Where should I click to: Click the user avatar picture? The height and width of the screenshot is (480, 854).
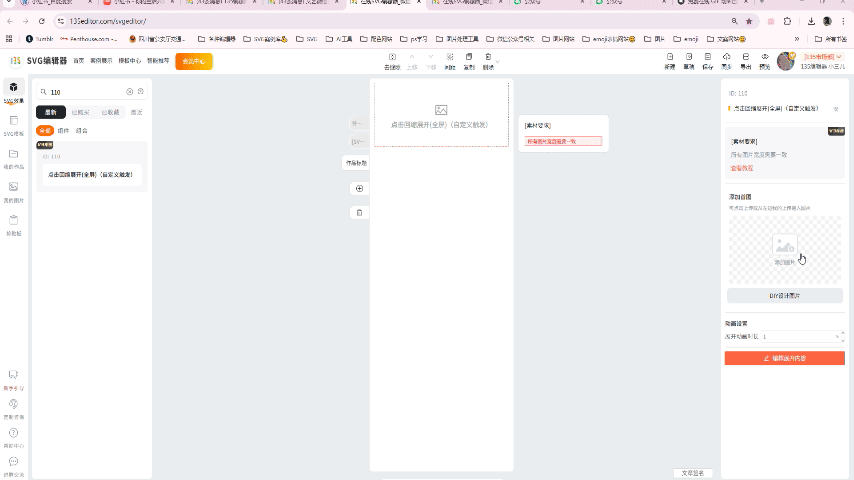pyautogui.click(x=785, y=61)
